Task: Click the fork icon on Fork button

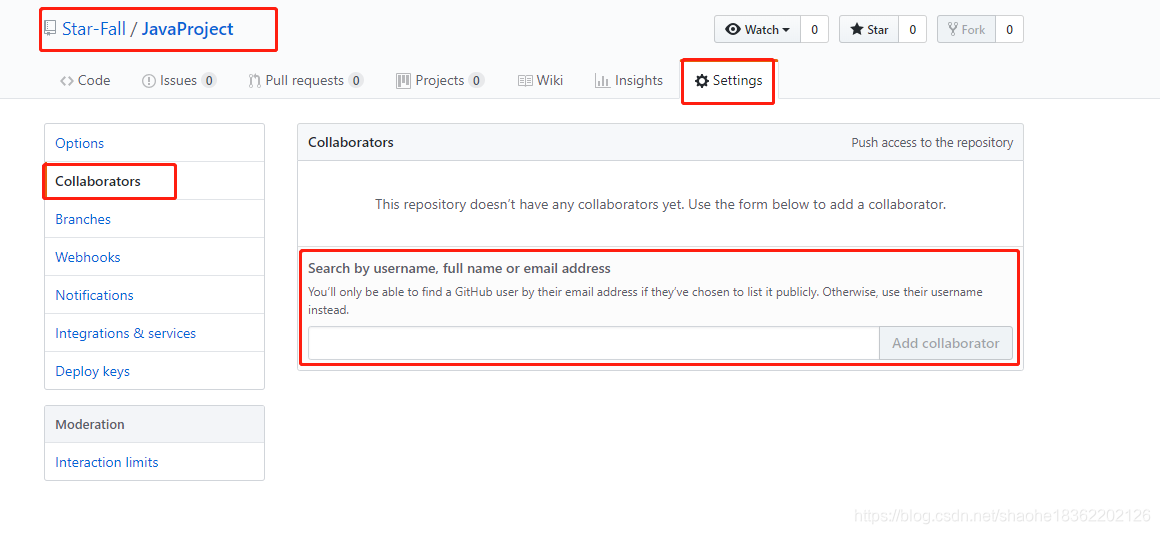Action: (953, 30)
